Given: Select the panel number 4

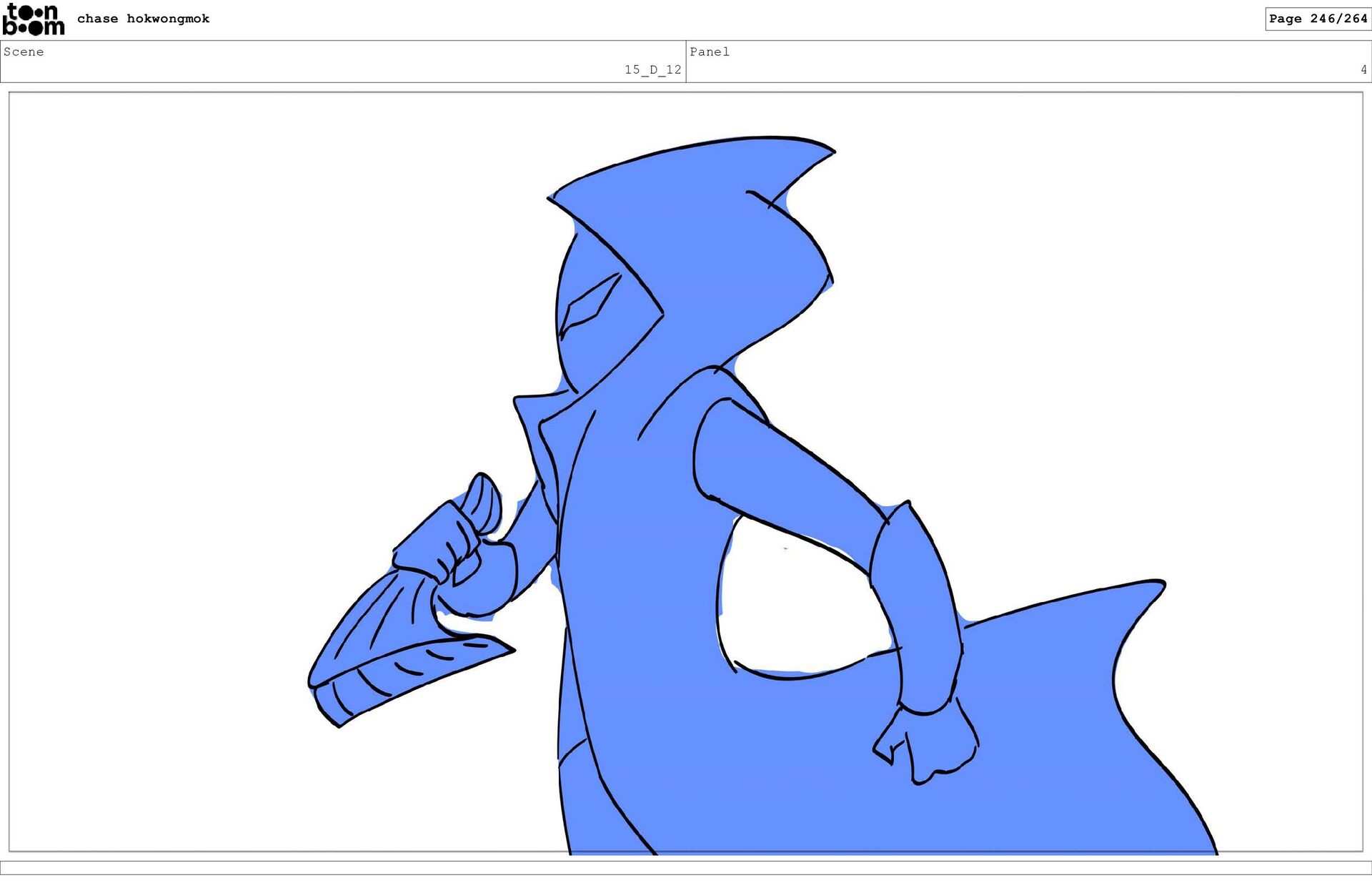Looking at the screenshot, I should click(1363, 69).
